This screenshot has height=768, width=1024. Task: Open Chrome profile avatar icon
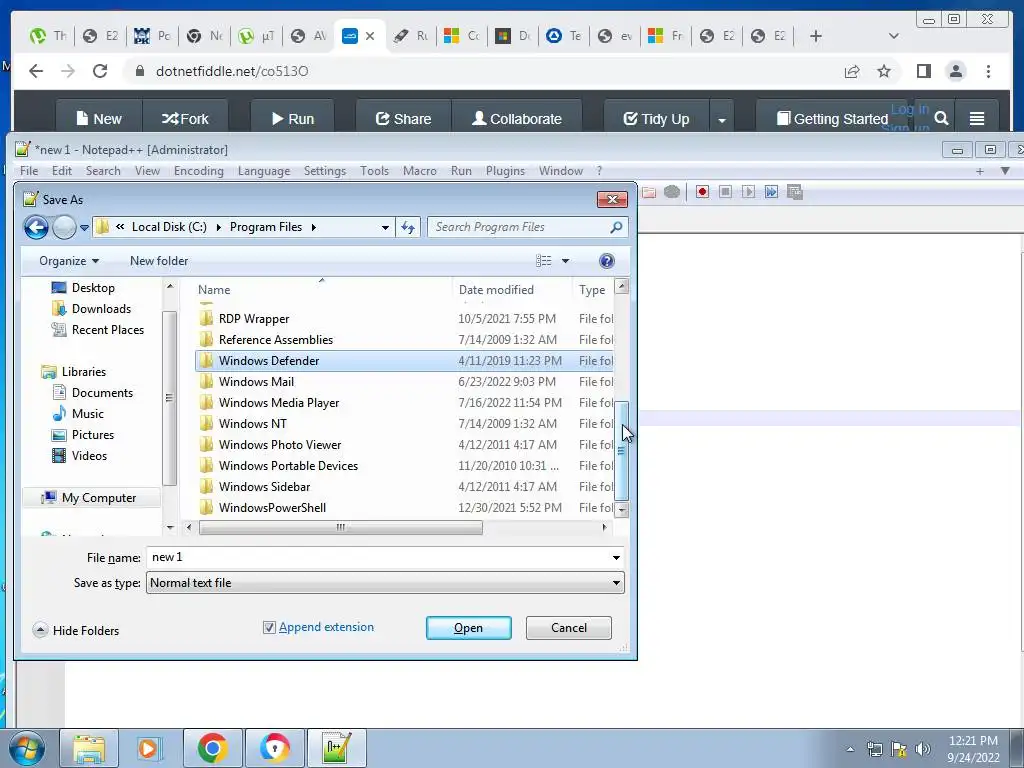(x=956, y=71)
